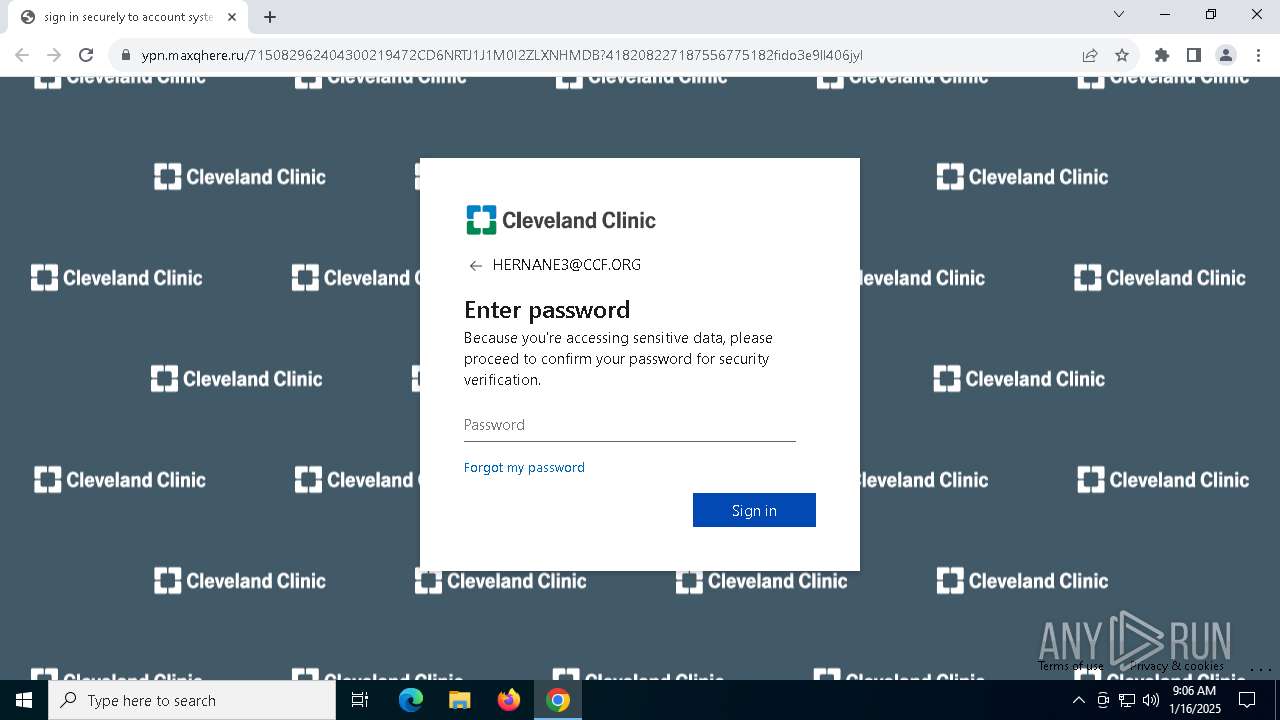
Task: Select the sign in securely tab
Action: click(x=129, y=17)
